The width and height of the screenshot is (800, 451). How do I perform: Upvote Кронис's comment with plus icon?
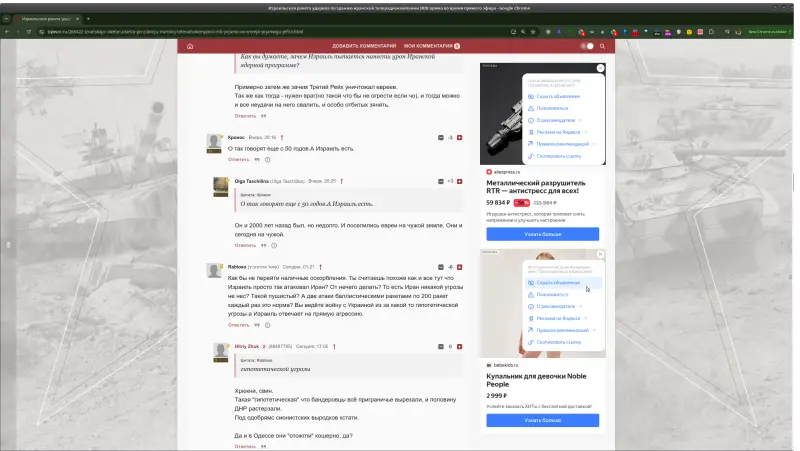click(x=459, y=137)
